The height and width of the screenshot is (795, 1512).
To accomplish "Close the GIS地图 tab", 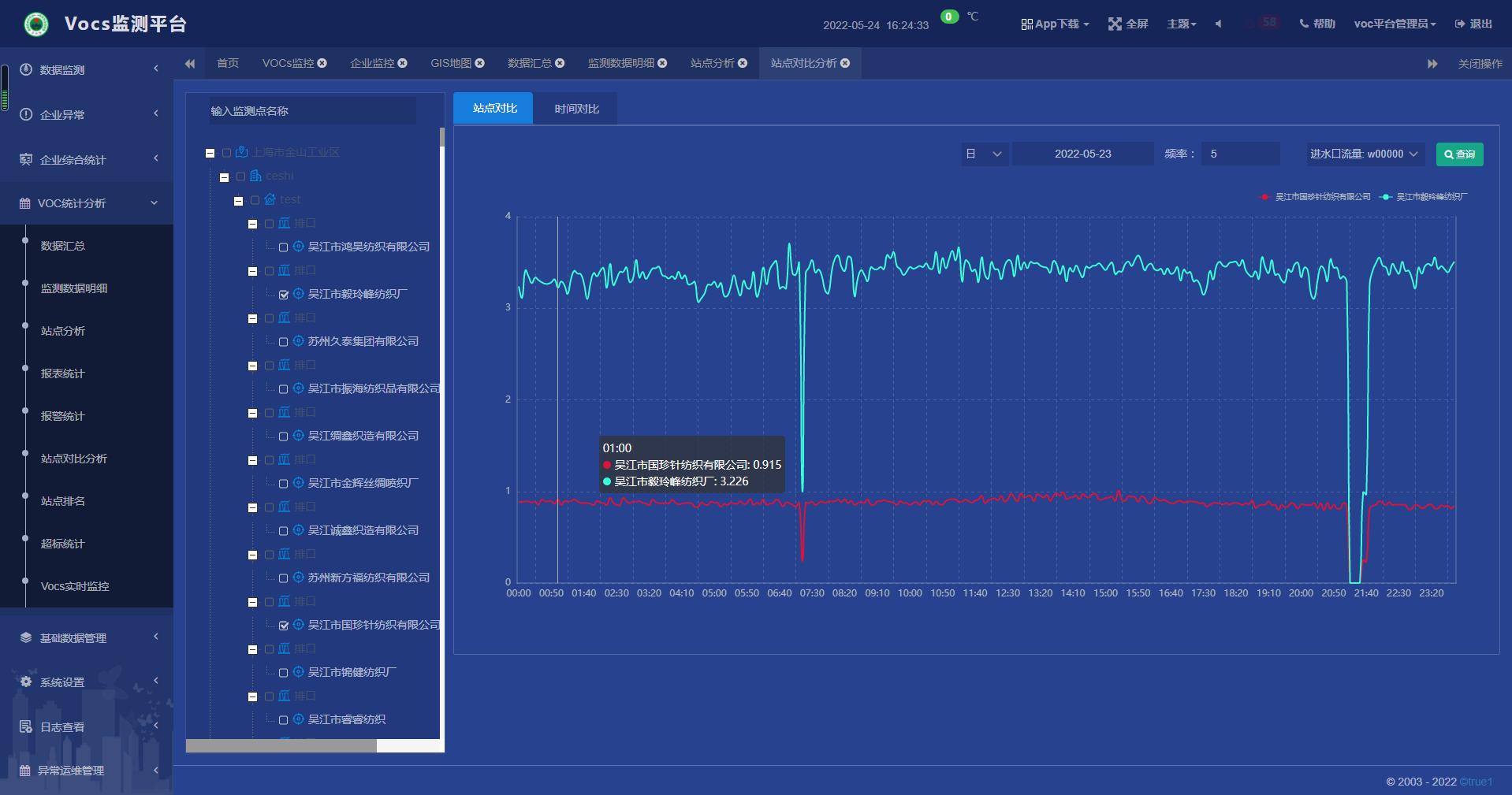I will click(480, 63).
